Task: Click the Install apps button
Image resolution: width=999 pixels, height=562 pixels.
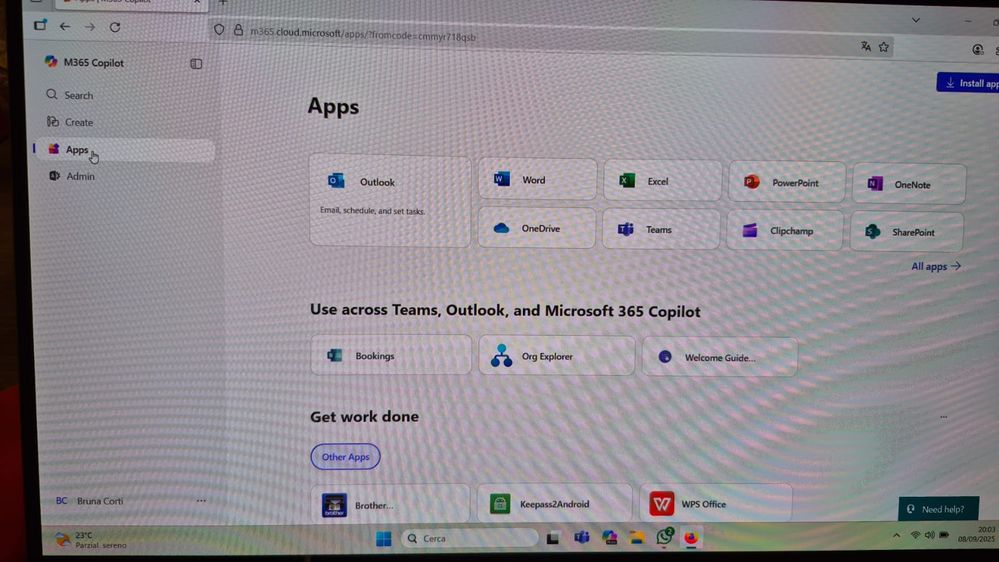Action: point(968,82)
